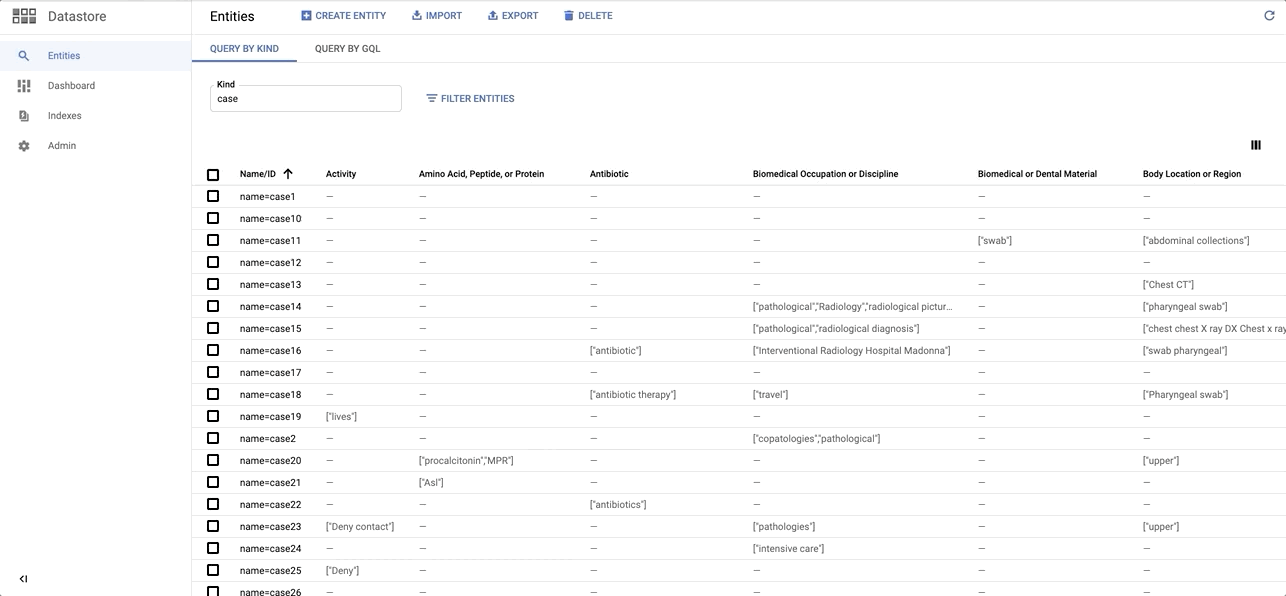1286x596 pixels.
Task: Open the case20 entity link
Action: [270, 461]
